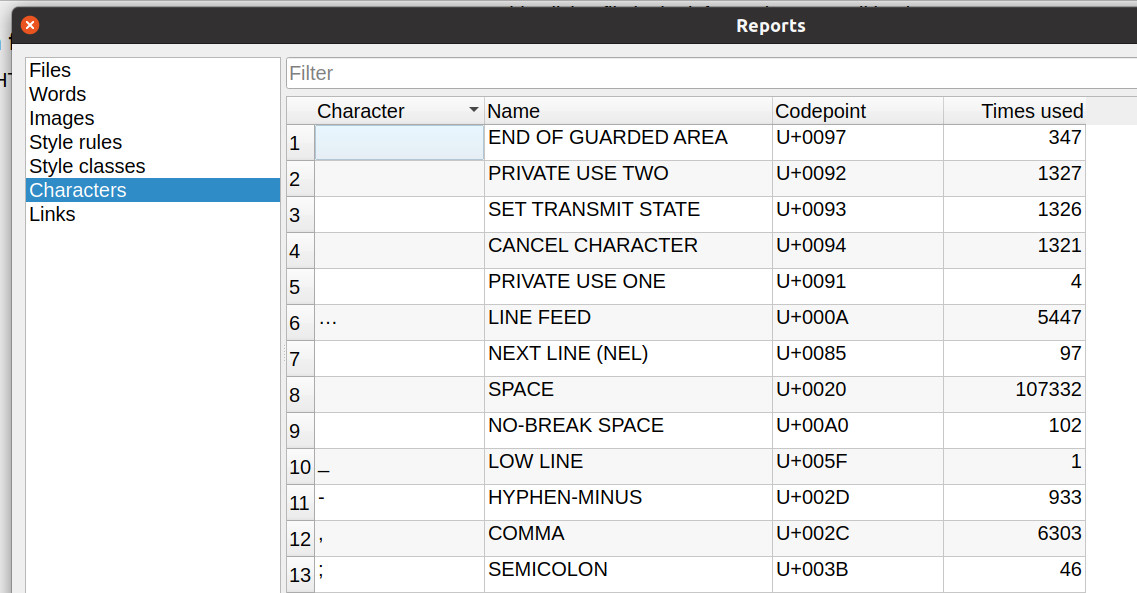Open the Style rules report
The height and width of the screenshot is (593, 1137).
pyautogui.click(x=76, y=142)
